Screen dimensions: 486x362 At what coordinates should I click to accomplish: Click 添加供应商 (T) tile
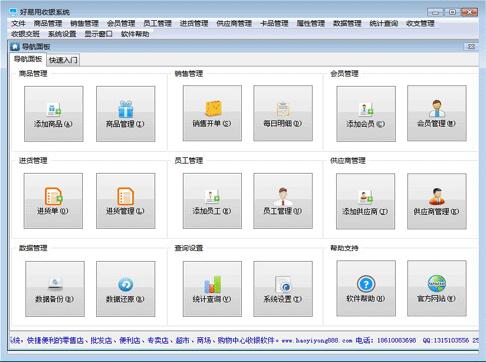[365, 201]
